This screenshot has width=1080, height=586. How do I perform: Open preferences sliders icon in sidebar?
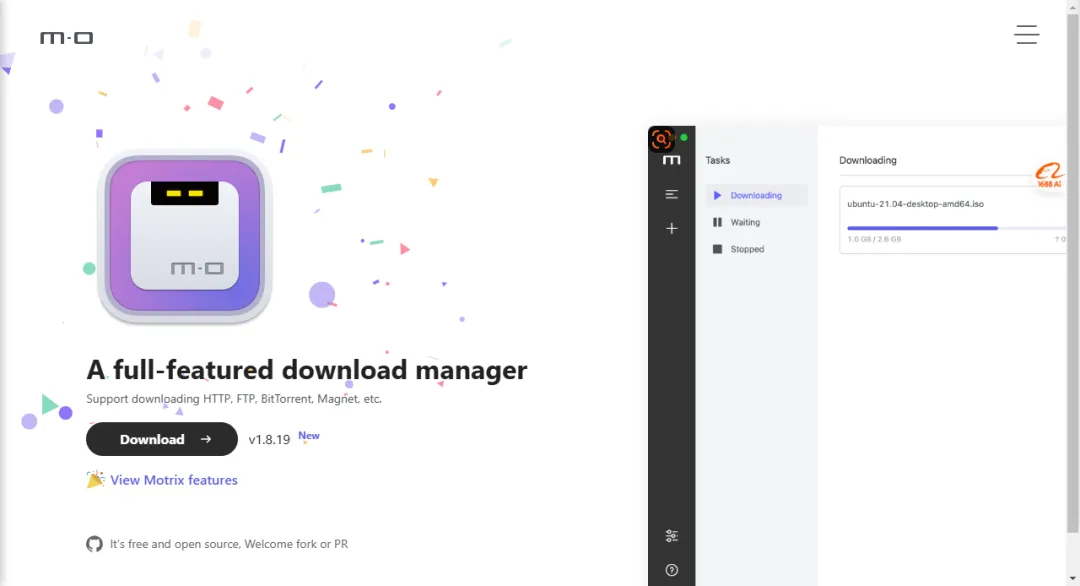[x=672, y=536]
